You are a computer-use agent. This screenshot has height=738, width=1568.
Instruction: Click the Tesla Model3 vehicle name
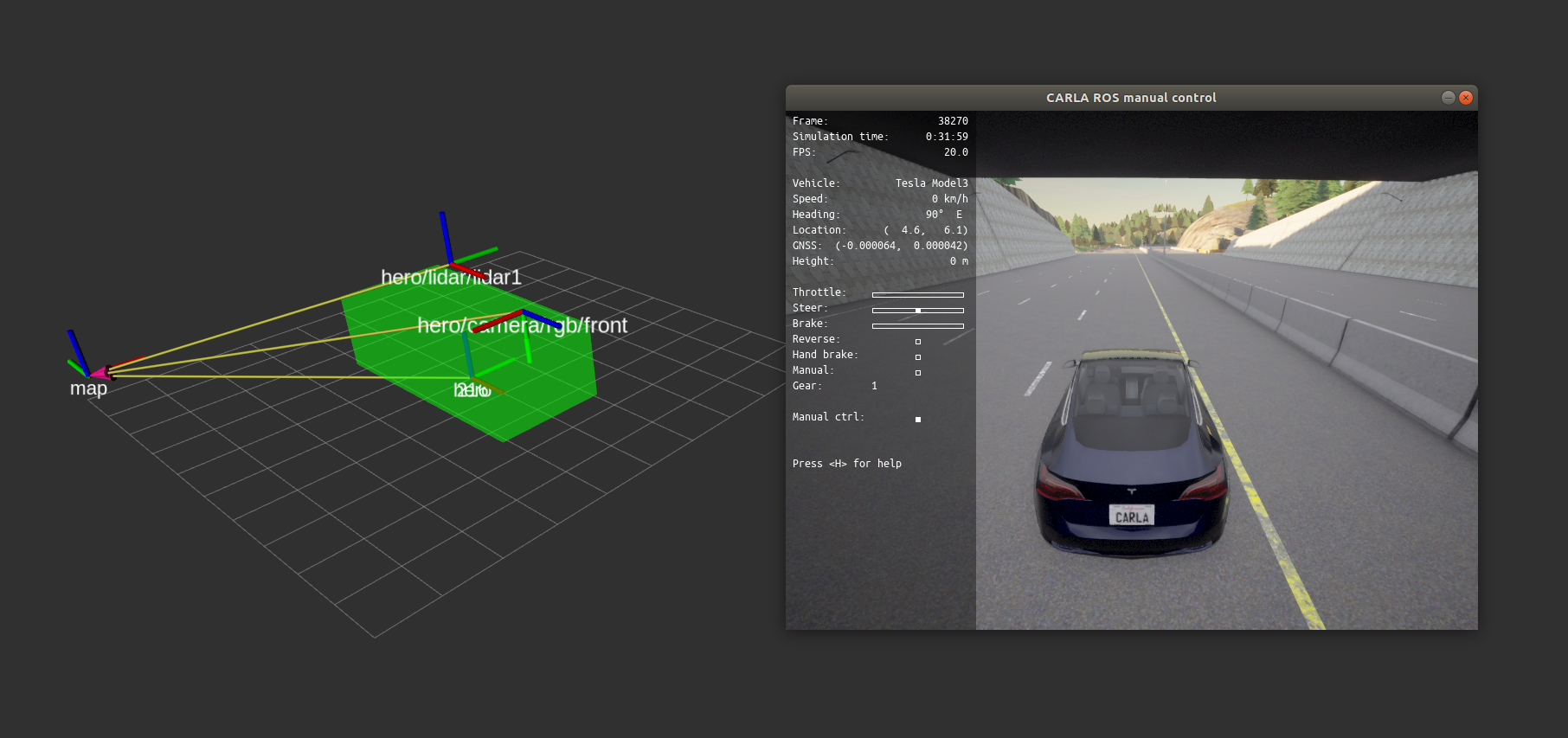click(932, 183)
